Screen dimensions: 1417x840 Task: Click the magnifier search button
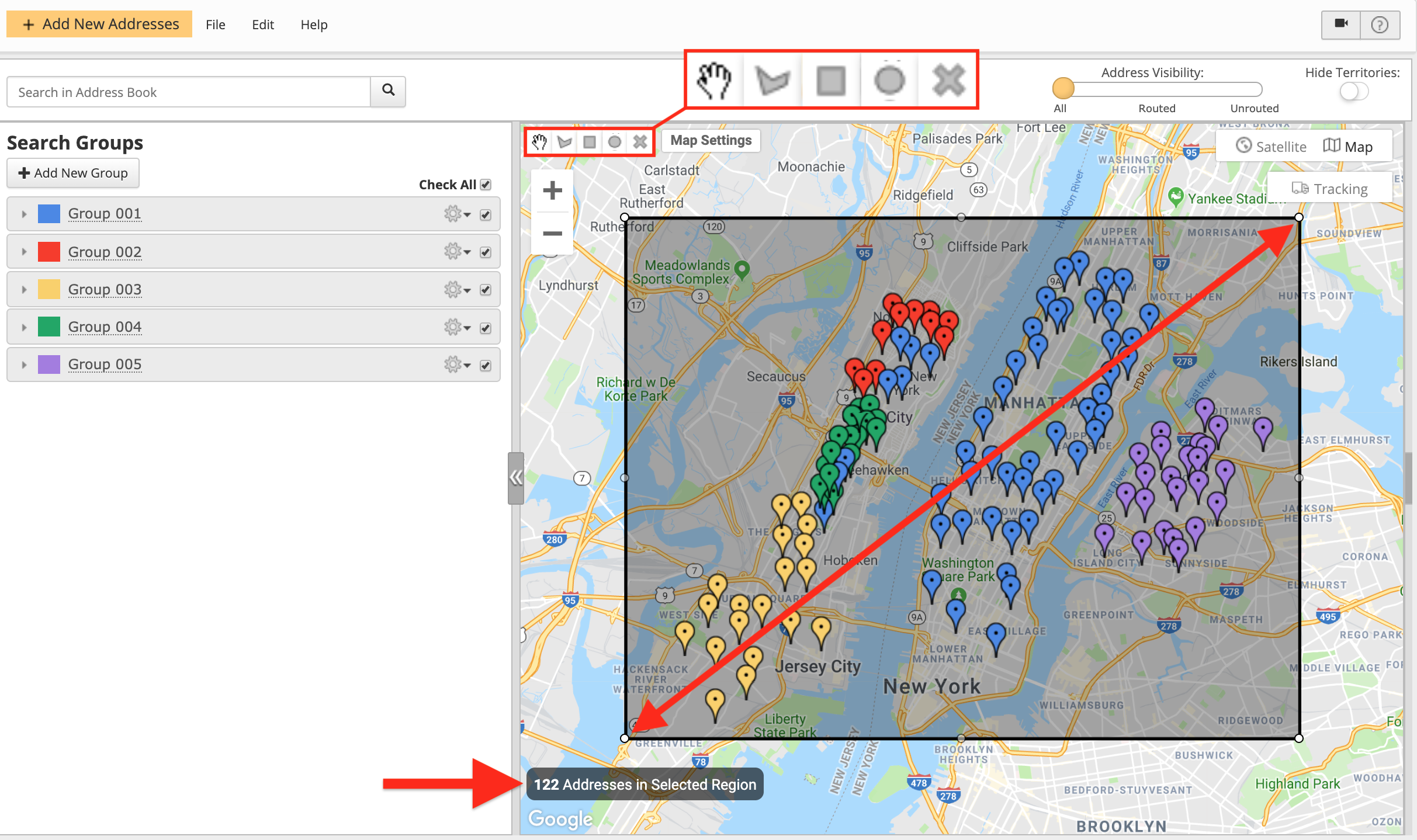(x=388, y=91)
